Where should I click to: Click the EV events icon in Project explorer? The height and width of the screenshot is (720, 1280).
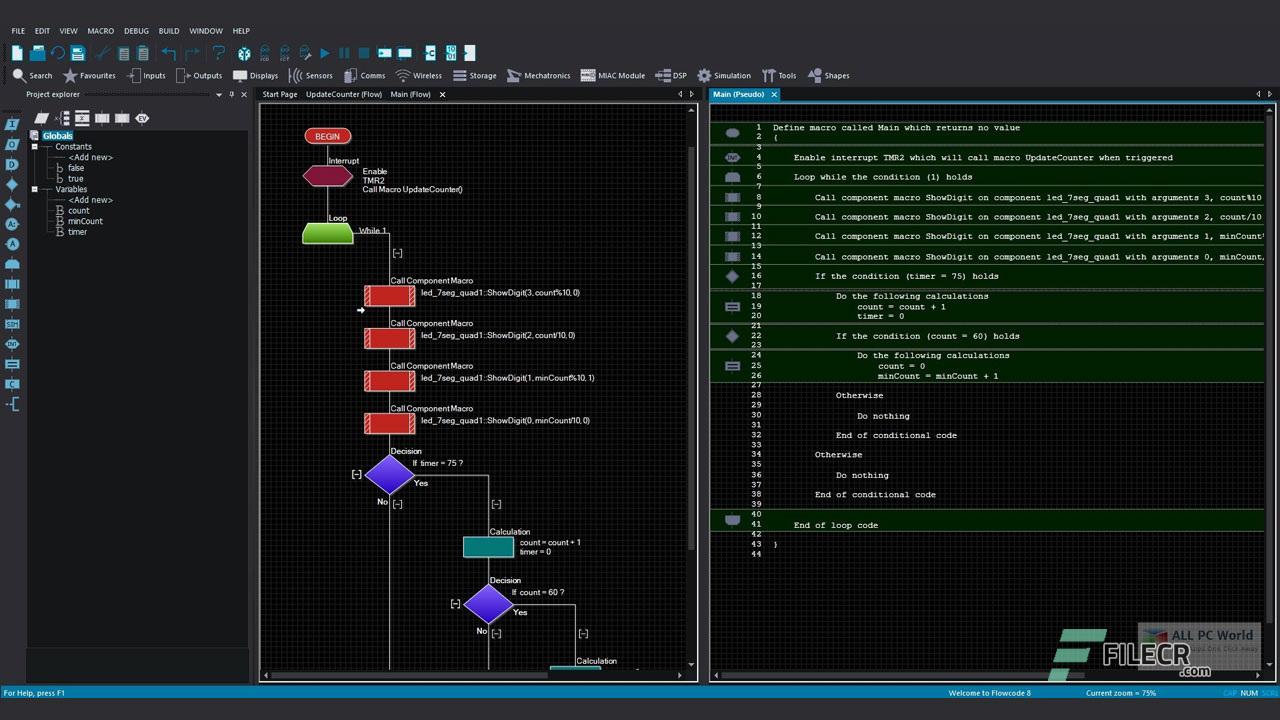pos(142,118)
